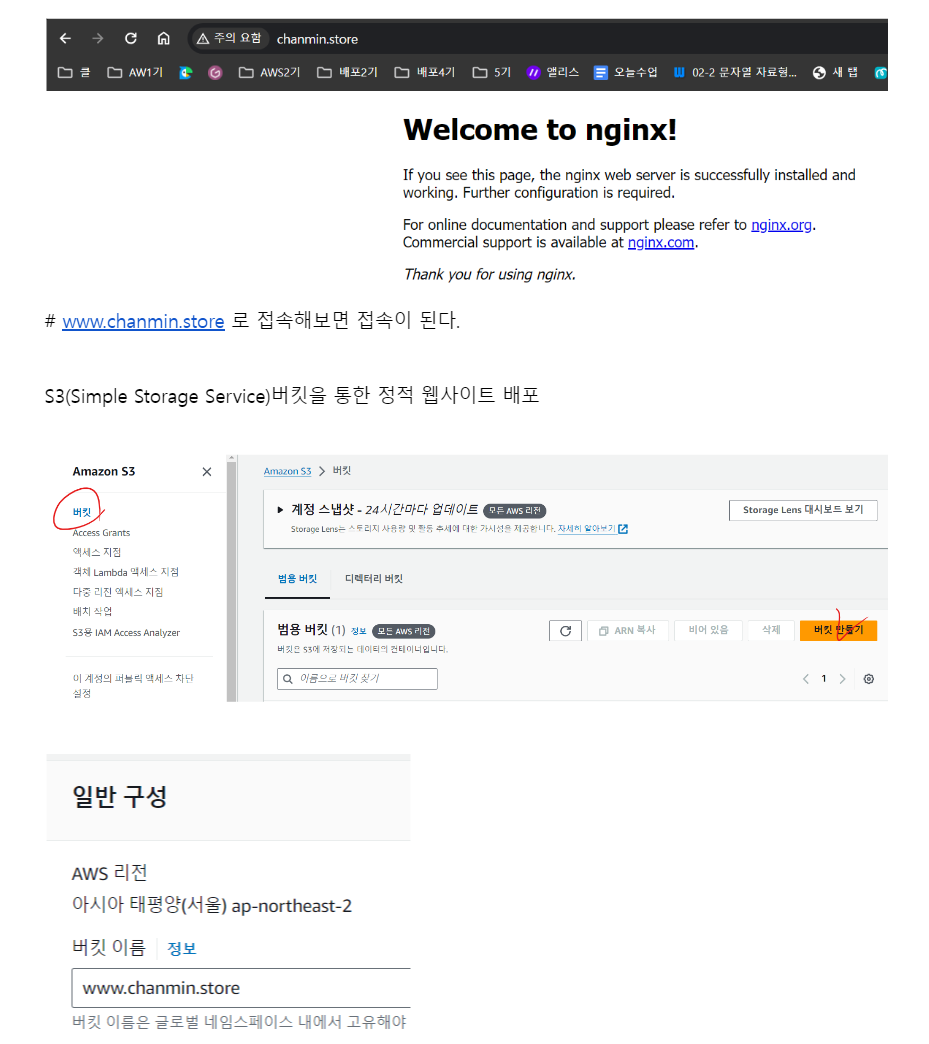
Task: Open the www.chanmin.store hyperlink
Action: click(x=143, y=321)
